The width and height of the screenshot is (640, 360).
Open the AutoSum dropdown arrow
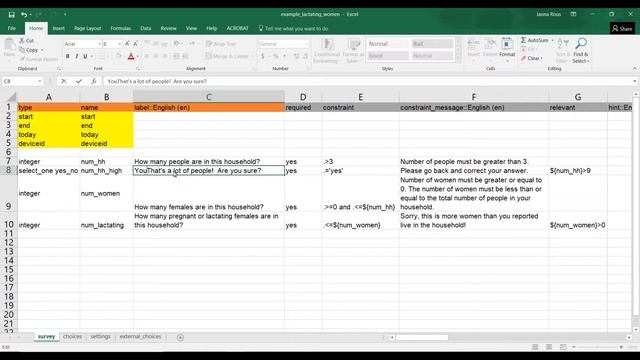(552, 40)
